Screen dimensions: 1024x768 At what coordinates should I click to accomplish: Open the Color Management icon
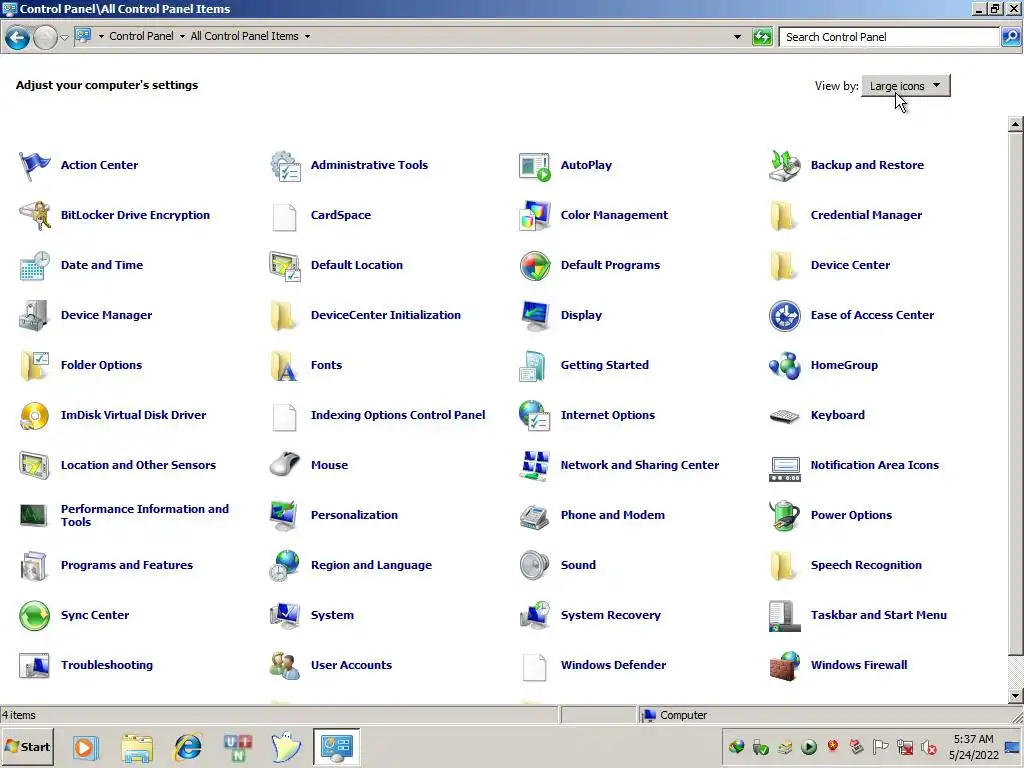click(535, 216)
